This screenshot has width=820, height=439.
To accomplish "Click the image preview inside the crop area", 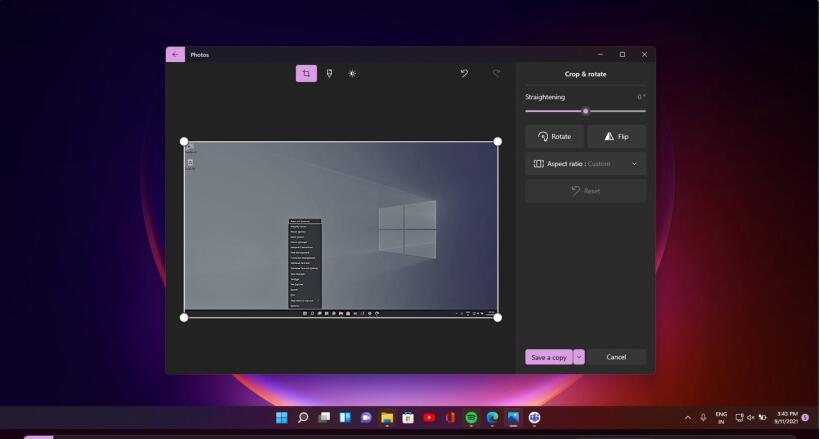I will tap(341, 229).
